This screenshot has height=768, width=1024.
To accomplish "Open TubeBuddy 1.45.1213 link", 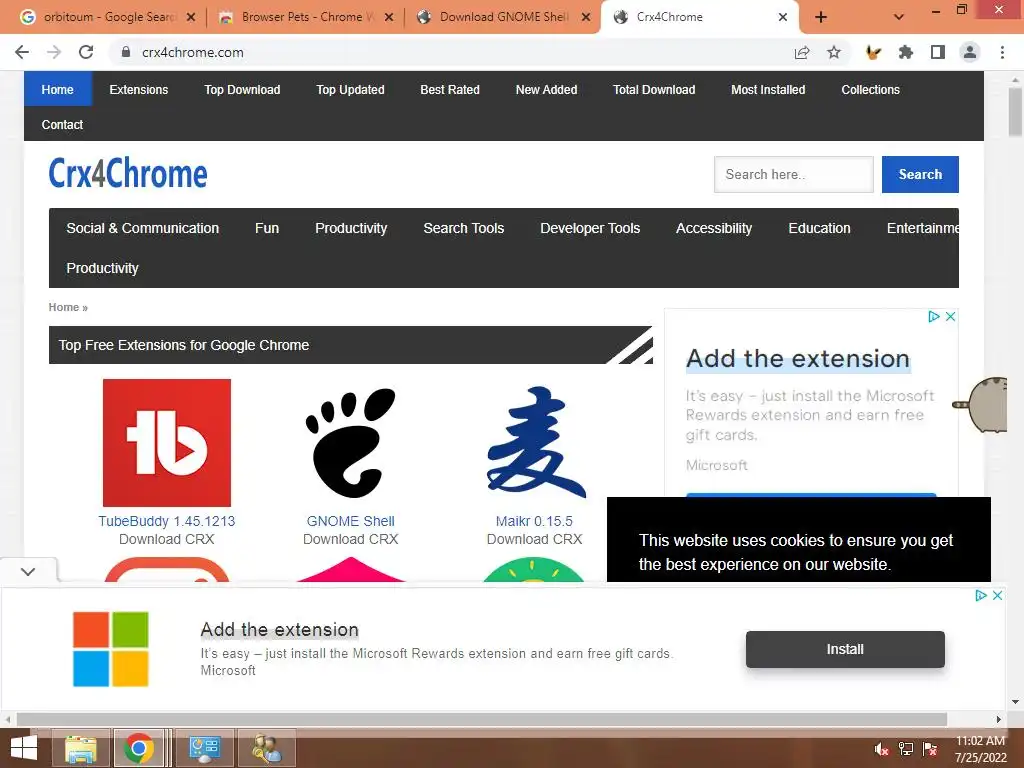I will click(167, 521).
